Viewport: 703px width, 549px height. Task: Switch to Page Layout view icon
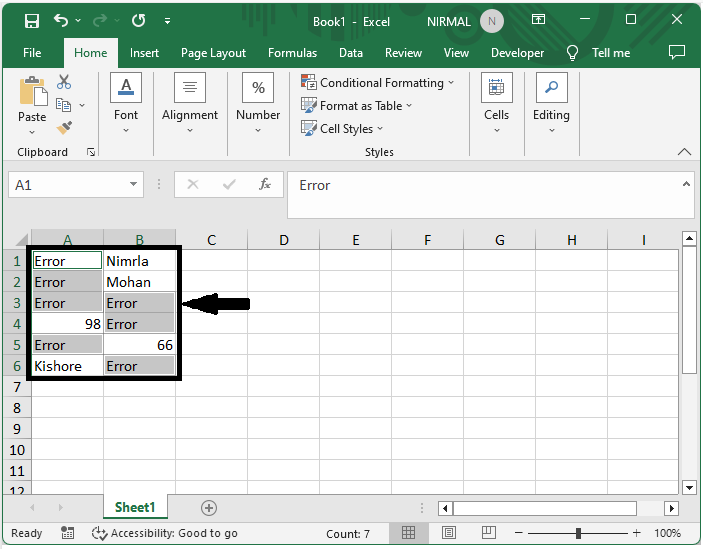pos(449,532)
